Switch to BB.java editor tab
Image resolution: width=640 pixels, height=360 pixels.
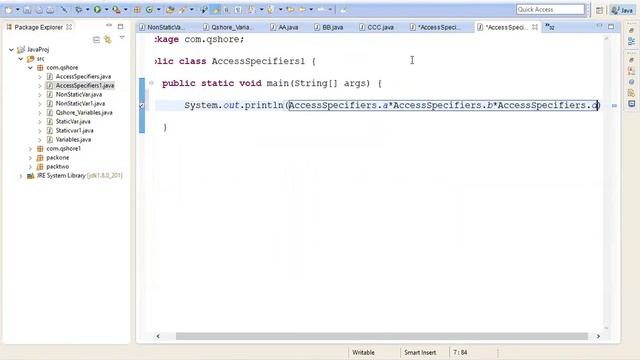(x=329, y=27)
